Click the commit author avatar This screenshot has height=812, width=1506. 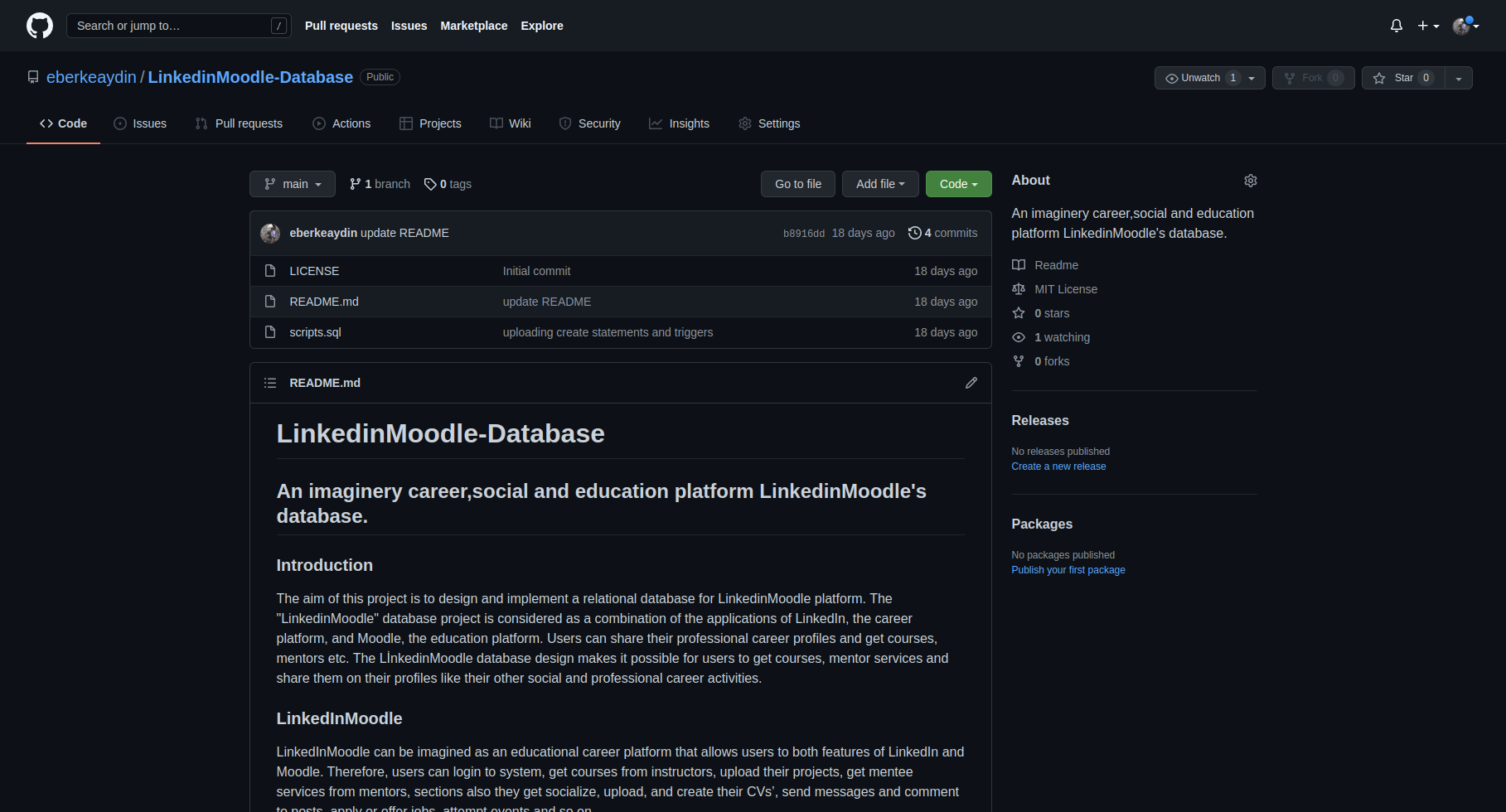click(270, 234)
